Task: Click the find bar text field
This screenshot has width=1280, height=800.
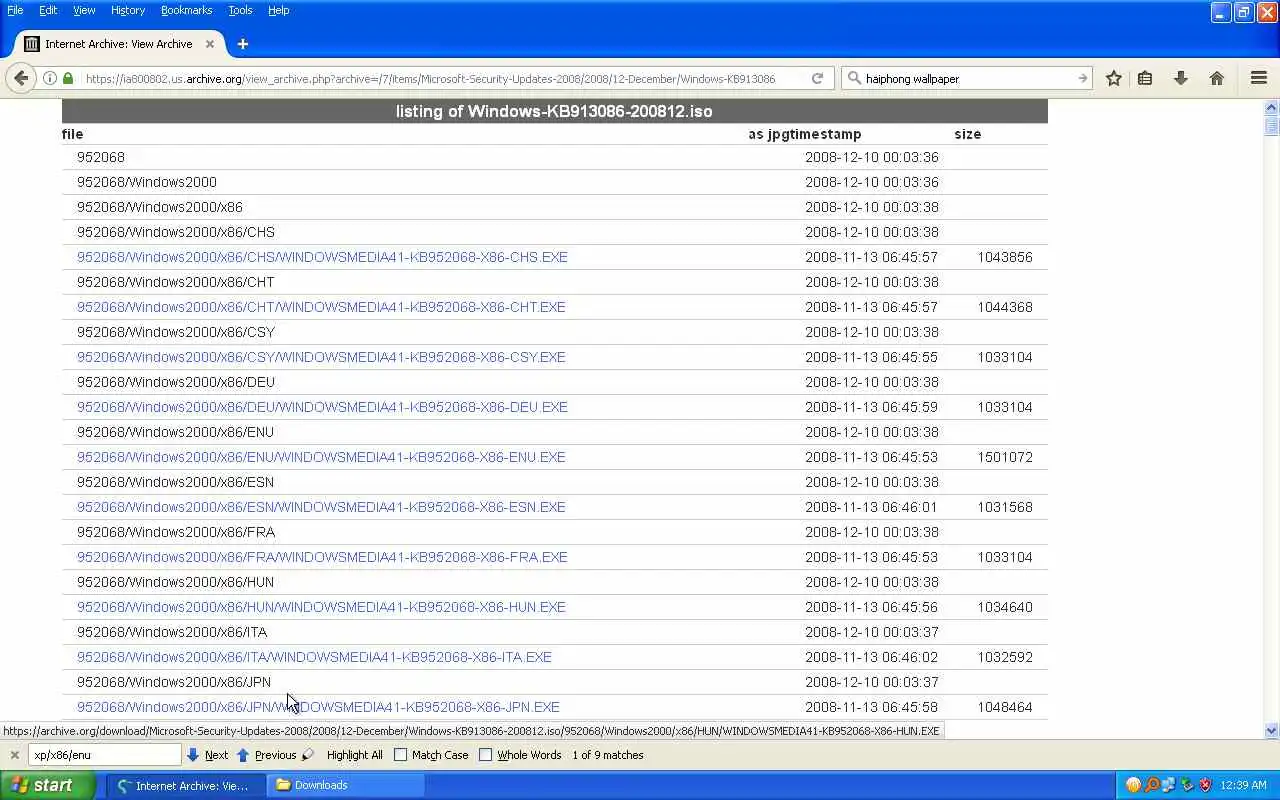Action: point(104,755)
